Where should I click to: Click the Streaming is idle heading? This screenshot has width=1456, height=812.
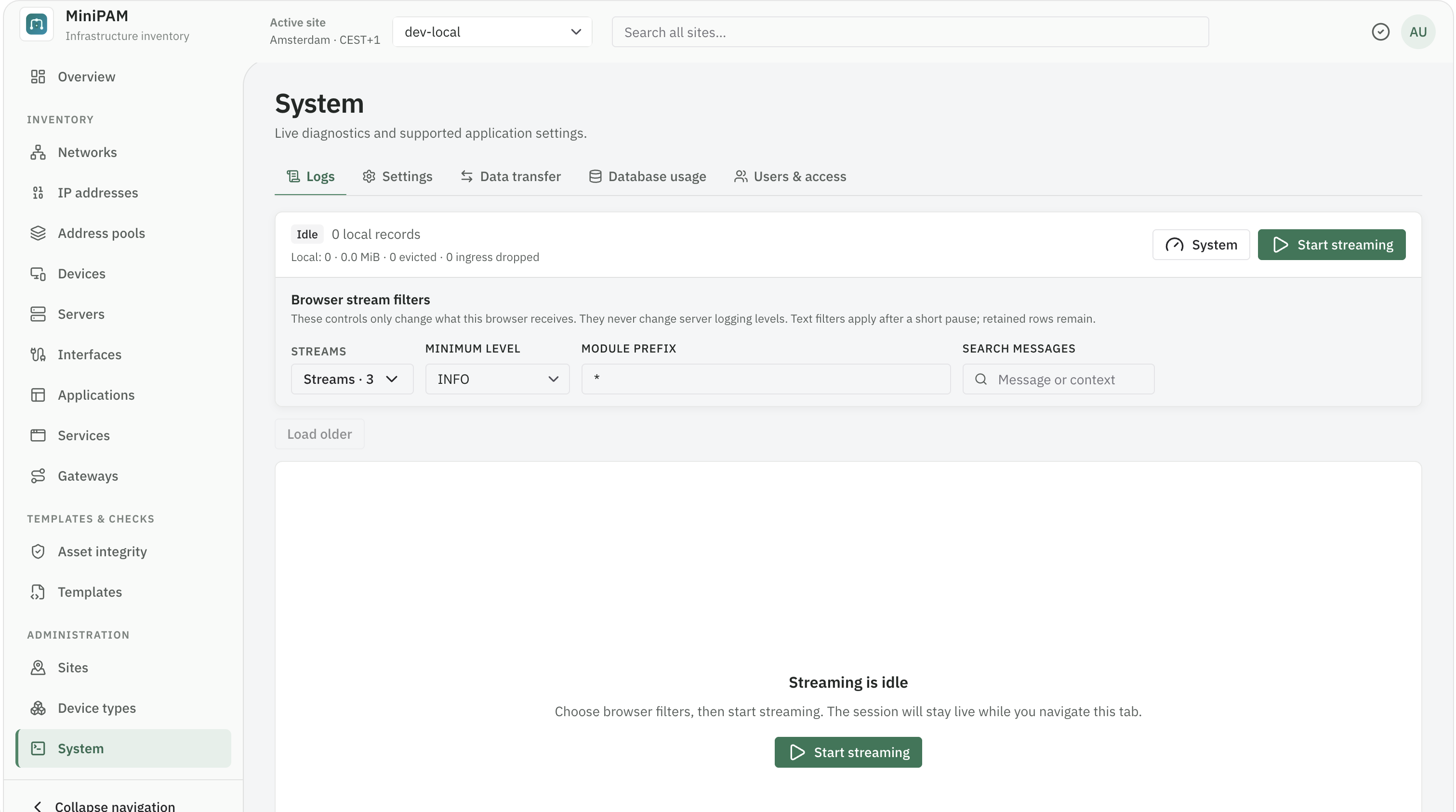(x=848, y=682)
